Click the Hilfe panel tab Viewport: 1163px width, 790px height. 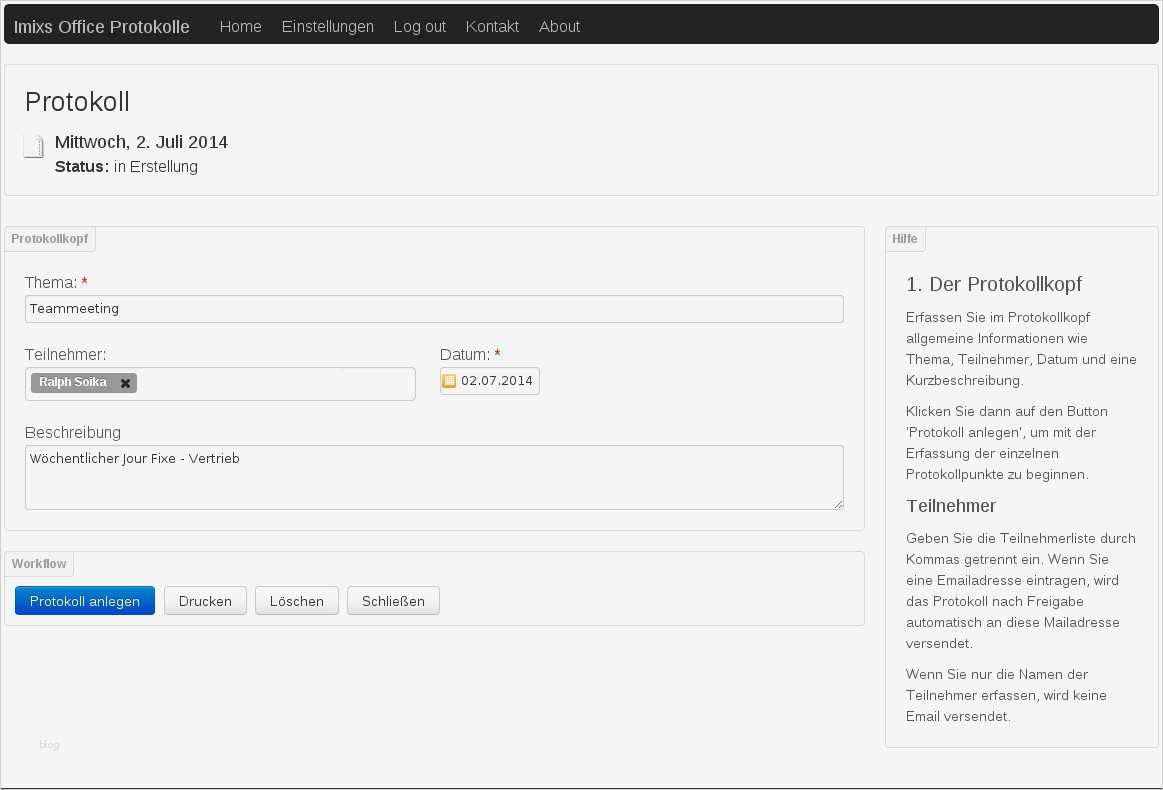905,239
